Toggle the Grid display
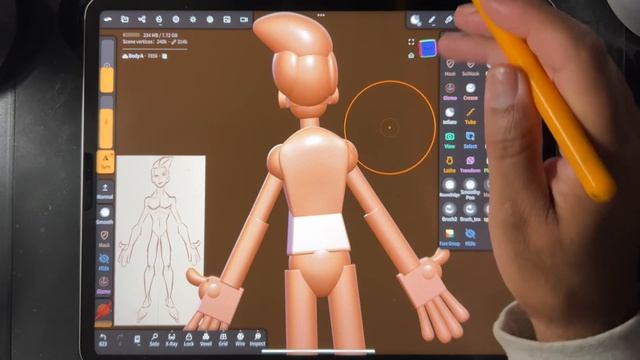This screenshot has width=640, height=360. [223, 340]
